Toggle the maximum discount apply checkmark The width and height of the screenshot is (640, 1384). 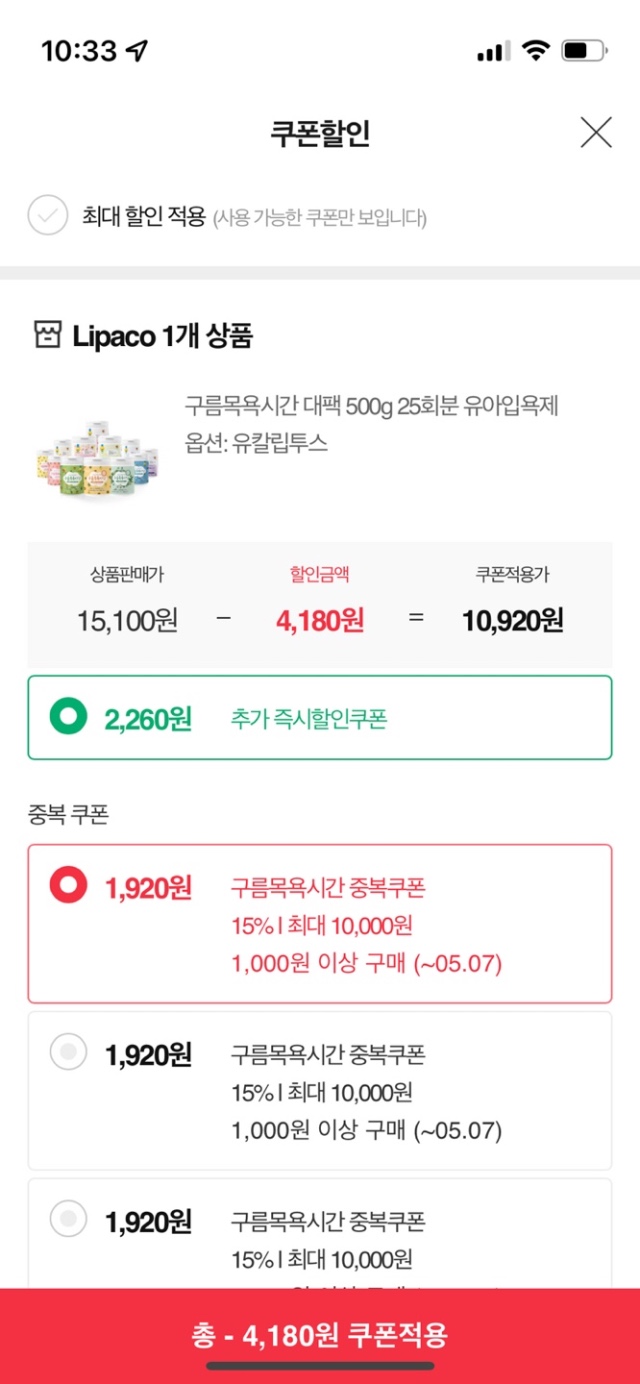[x=48, y=216]
